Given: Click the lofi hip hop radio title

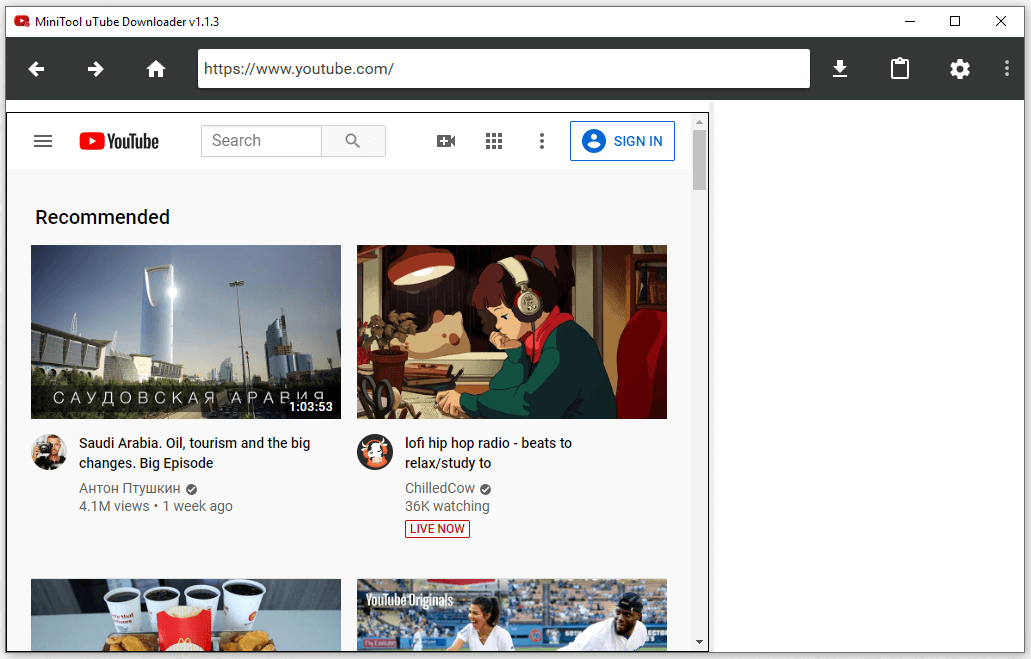Looking at the screenshot, I should coord(488,453).
